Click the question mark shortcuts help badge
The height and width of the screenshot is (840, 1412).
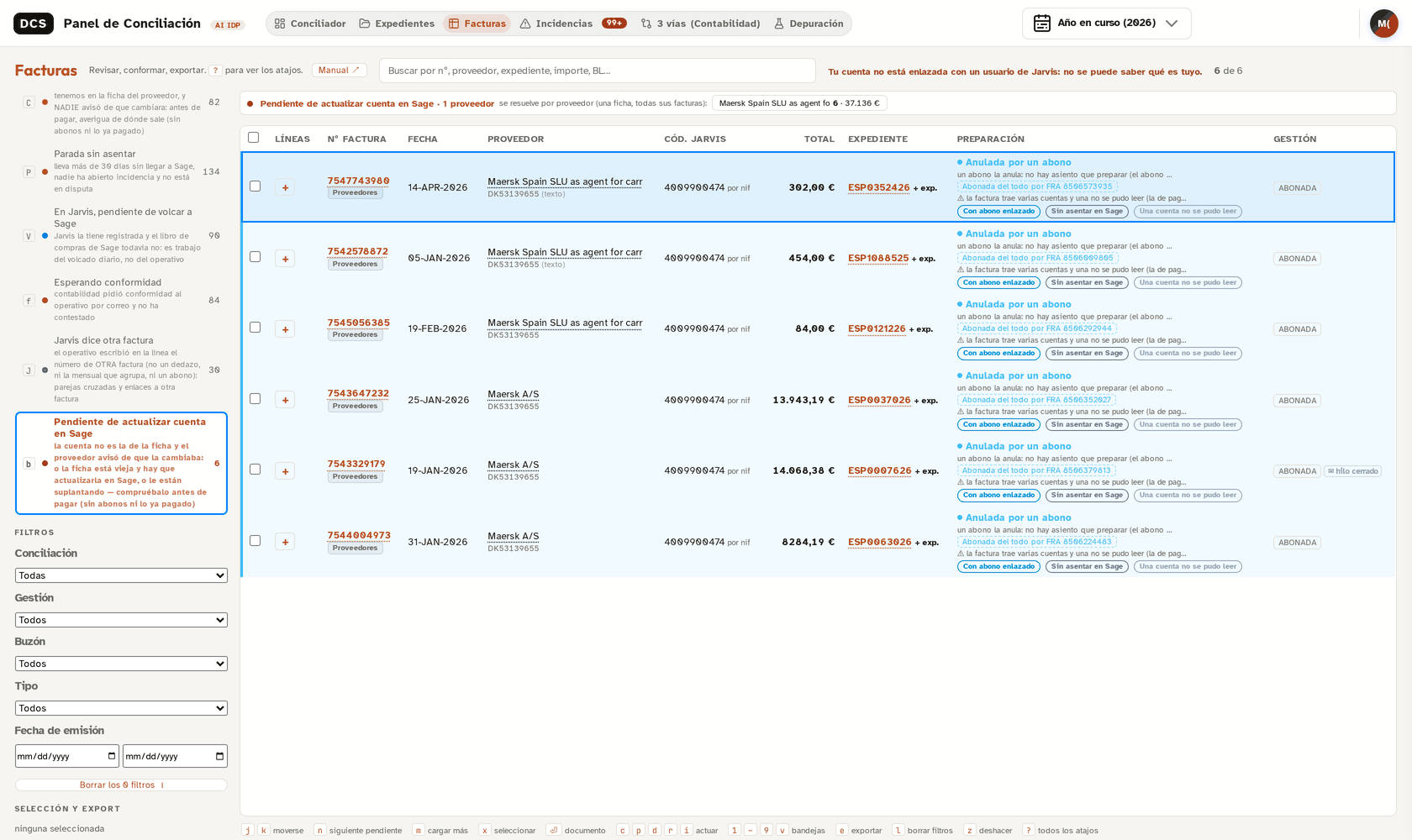point(215,71)
